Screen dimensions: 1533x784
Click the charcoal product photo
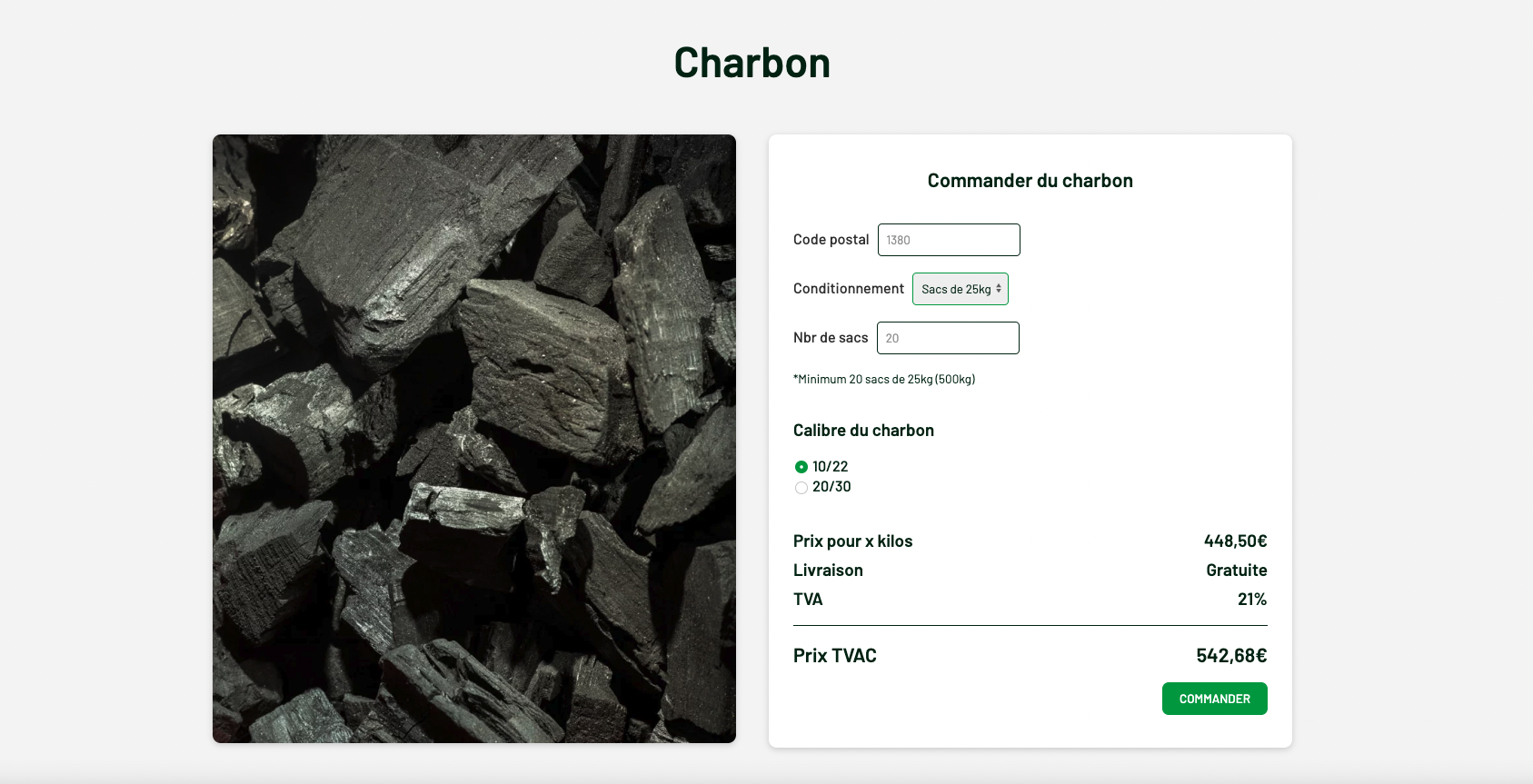[474, 439]
